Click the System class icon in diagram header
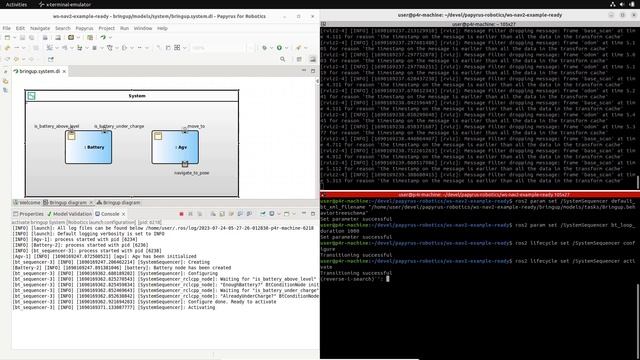The width and height of the screenshot is (640, 360). (31, 96)
